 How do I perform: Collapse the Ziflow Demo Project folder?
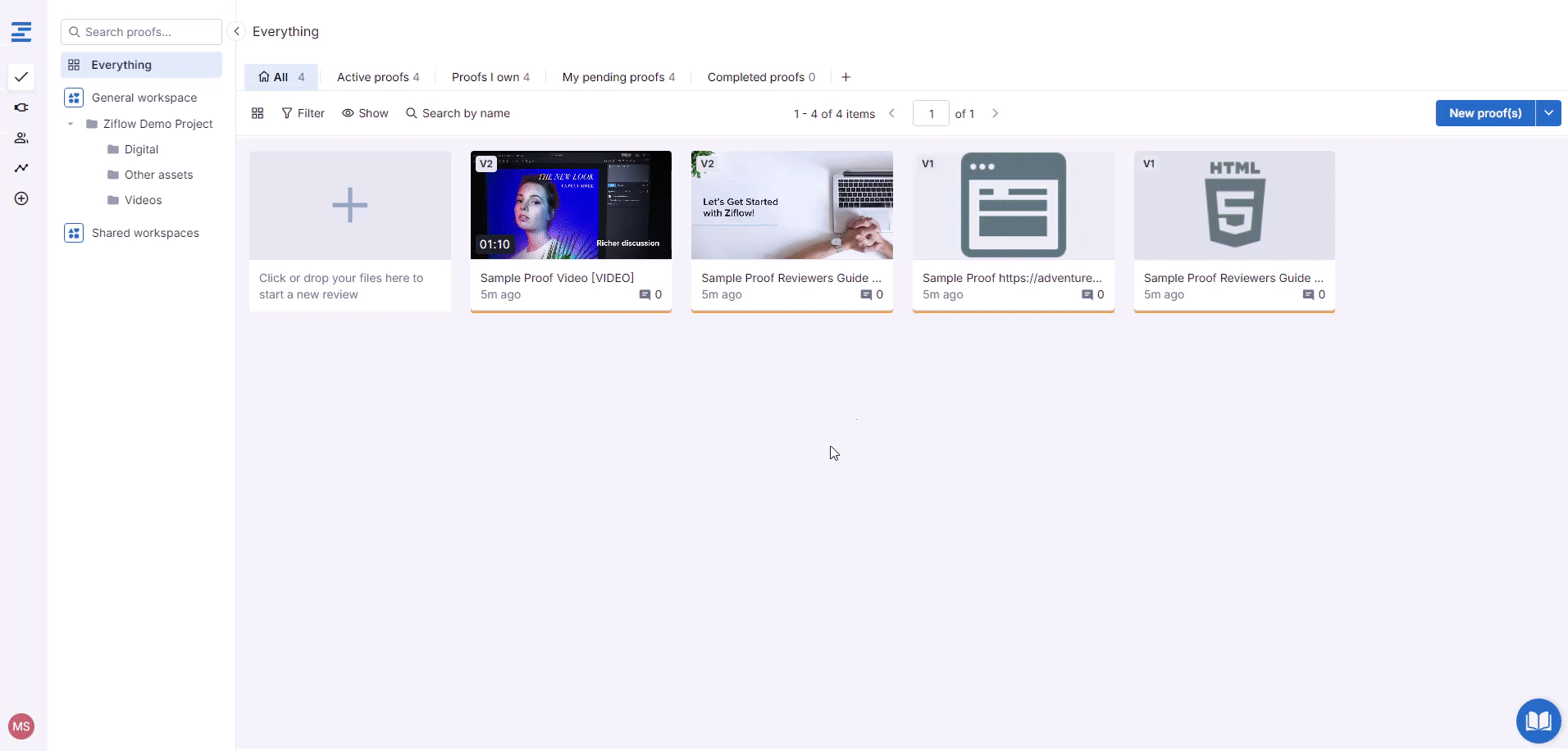click(71, 124)
